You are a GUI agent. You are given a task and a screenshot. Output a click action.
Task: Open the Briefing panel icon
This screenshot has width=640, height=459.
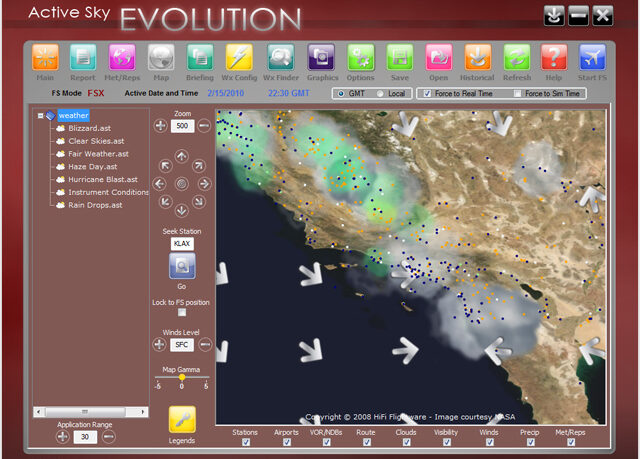200,58
